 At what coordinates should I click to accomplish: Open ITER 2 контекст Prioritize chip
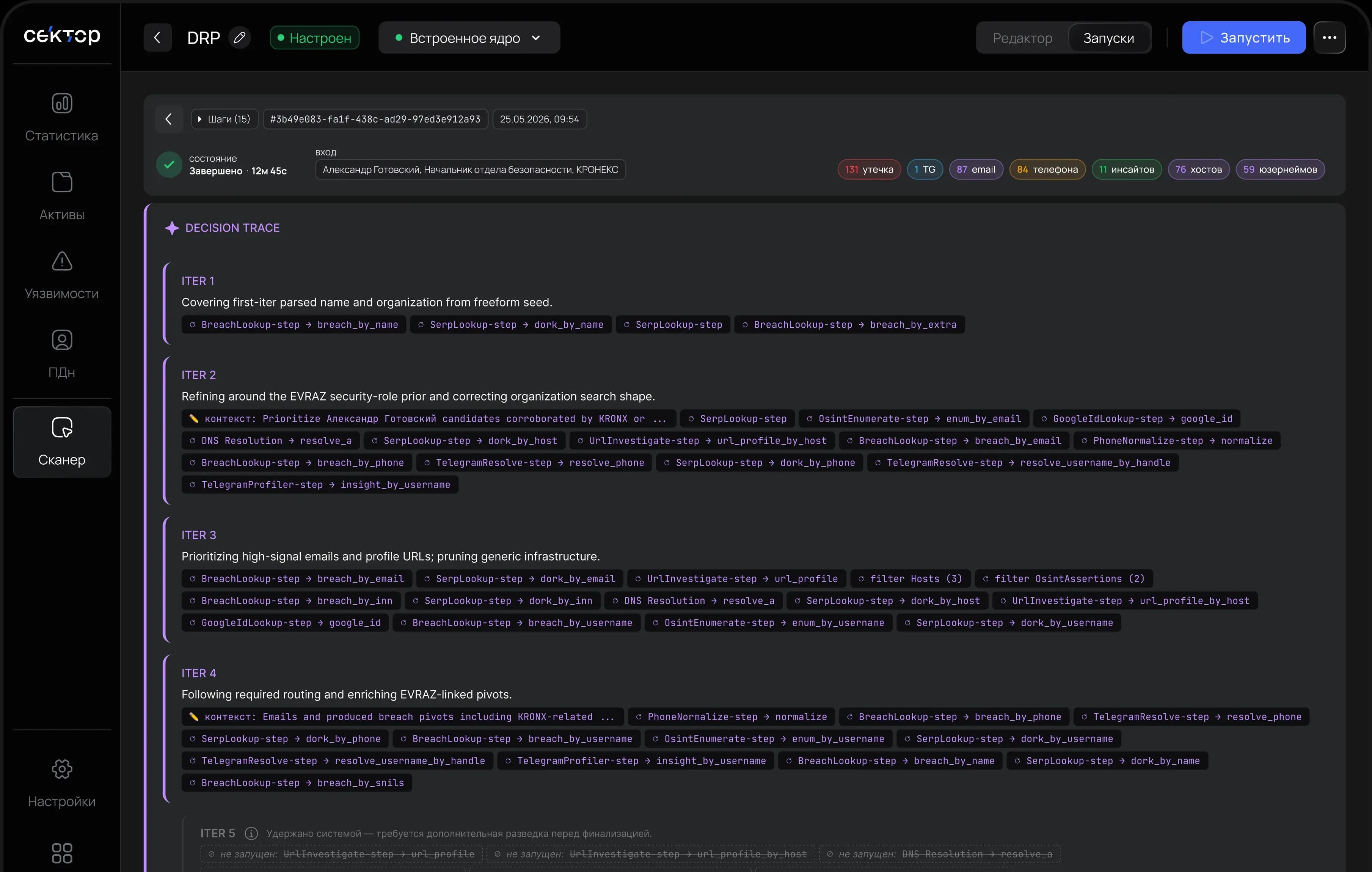tap(429, 419)
